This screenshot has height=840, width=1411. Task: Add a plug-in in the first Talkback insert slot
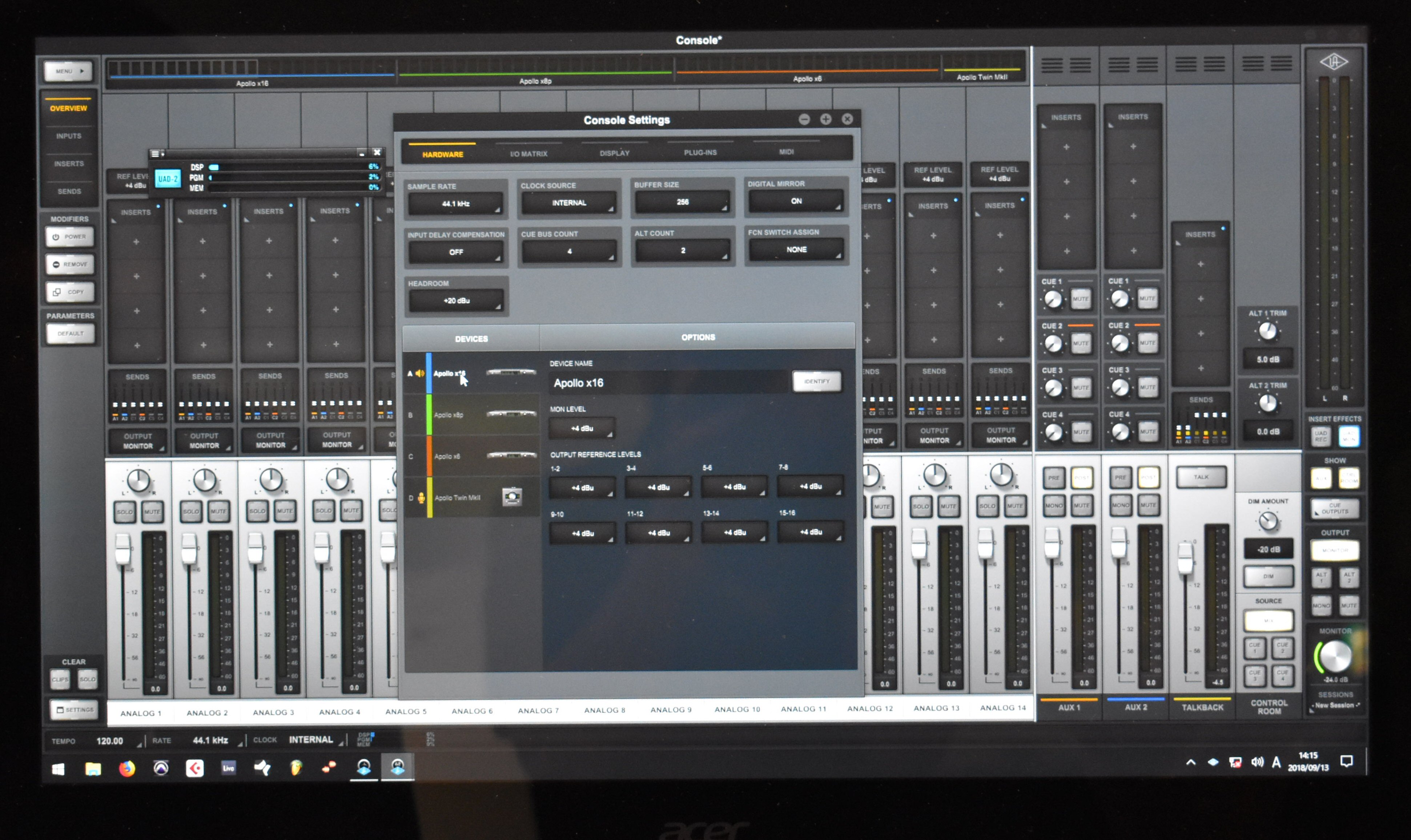(x=1201, y=264)
